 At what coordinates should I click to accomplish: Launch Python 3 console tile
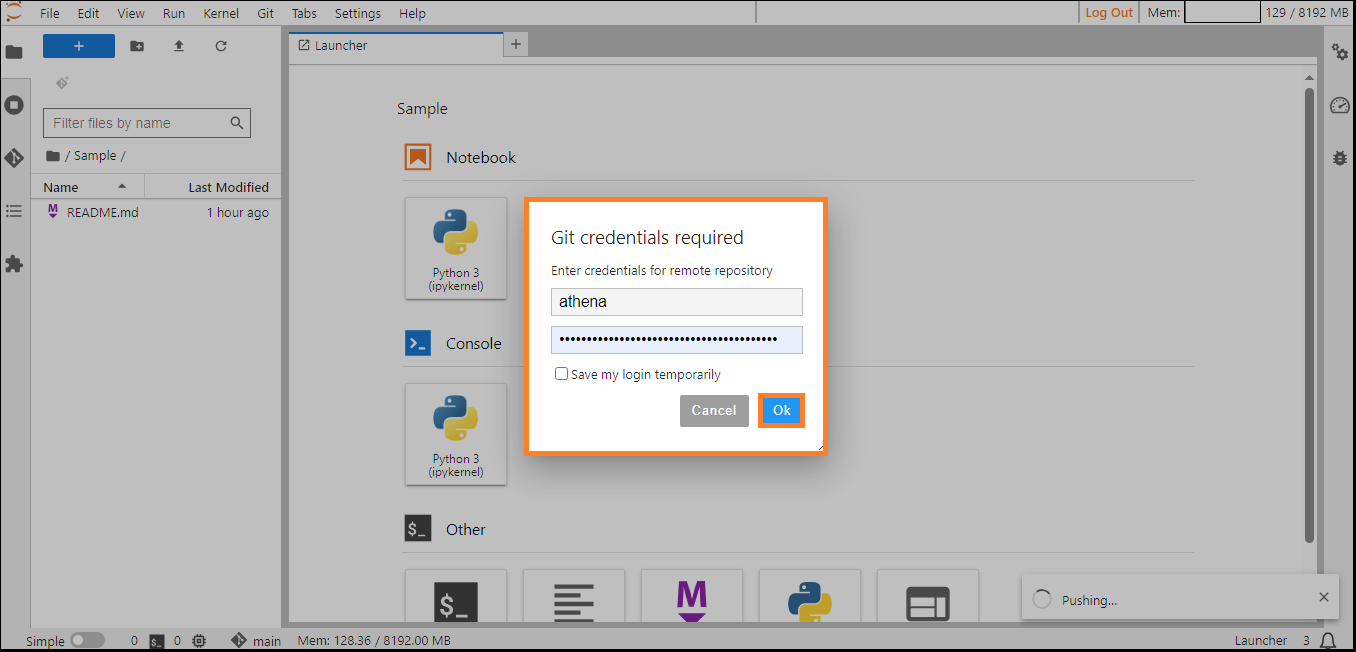click(456, 434)
